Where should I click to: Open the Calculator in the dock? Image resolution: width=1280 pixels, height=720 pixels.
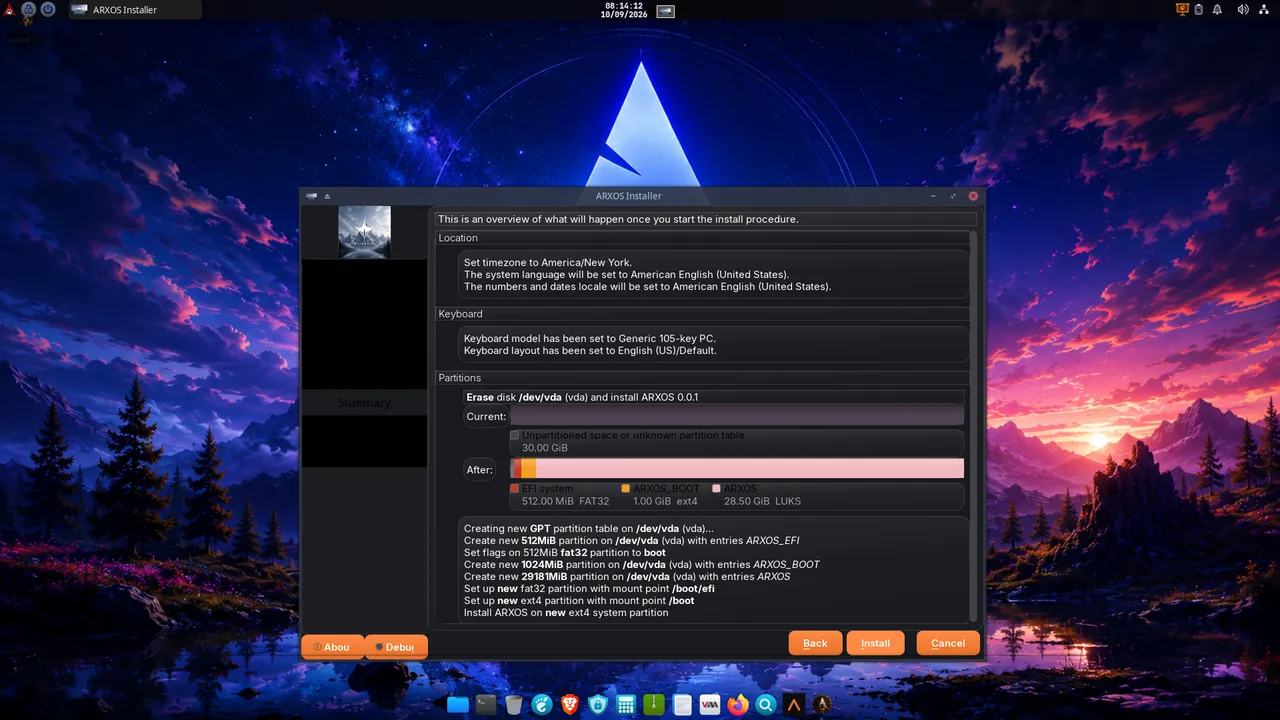click(626, 705)
